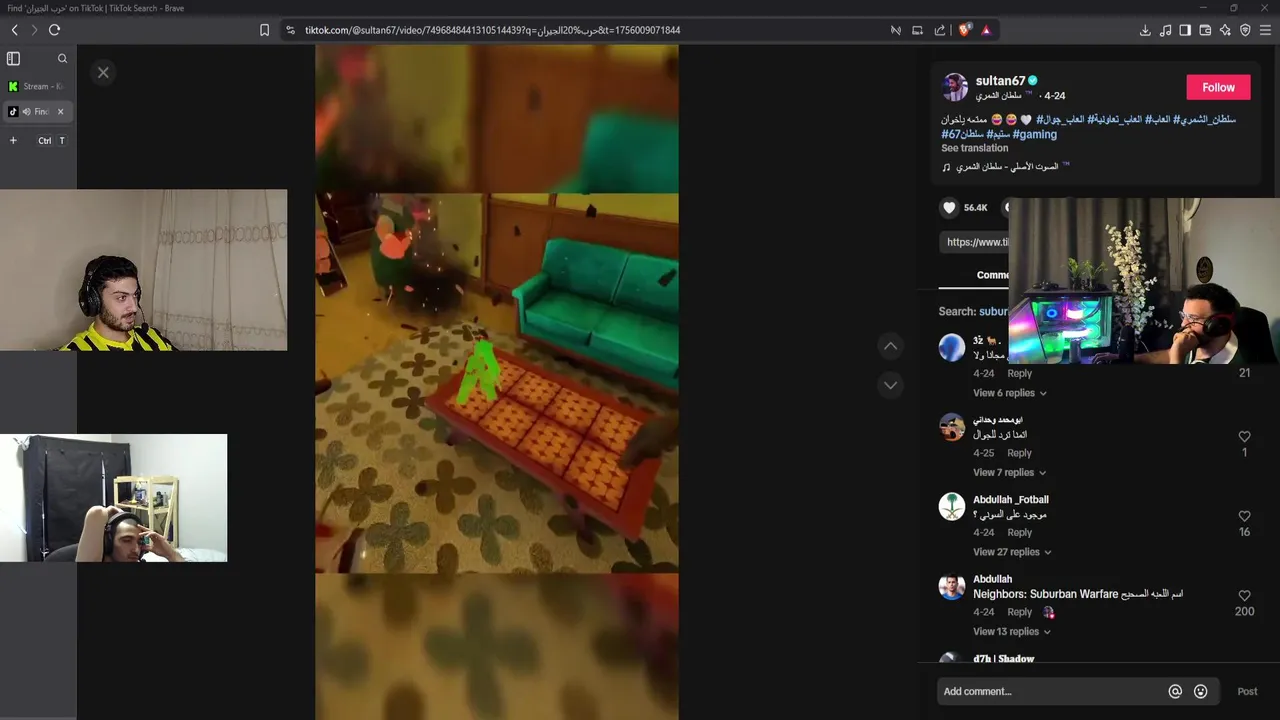Viewport: 1280px width, 720px height.
Task: Share this page via the share icon
Action: coord(940,30)
